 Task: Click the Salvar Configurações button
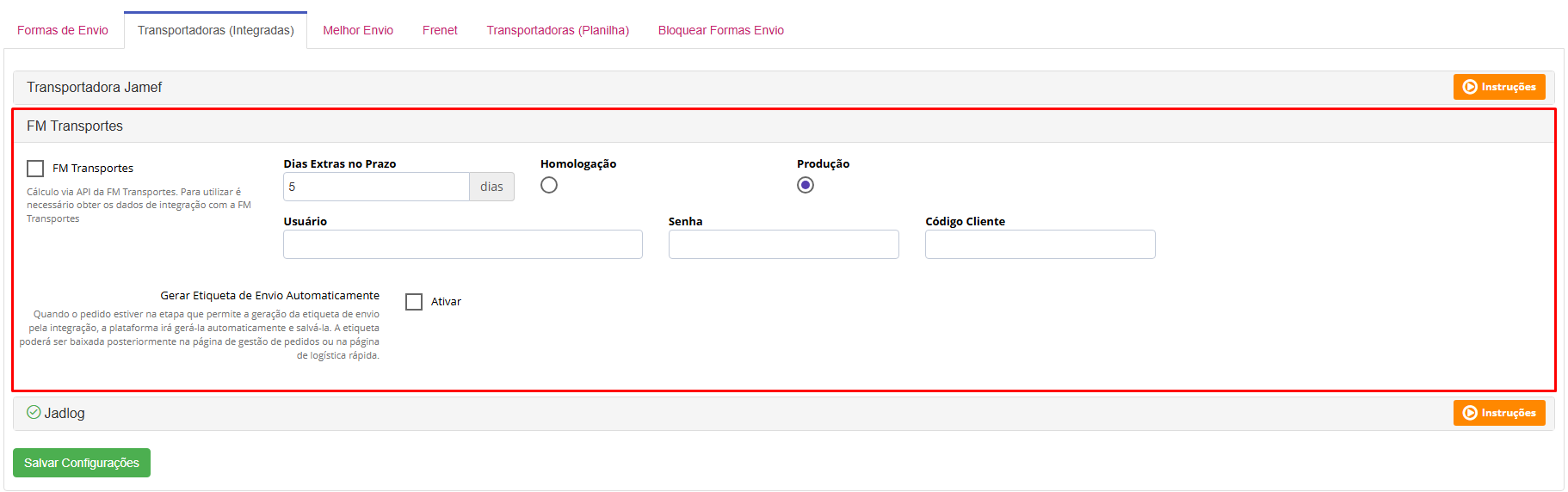click(x=82, y=463)
